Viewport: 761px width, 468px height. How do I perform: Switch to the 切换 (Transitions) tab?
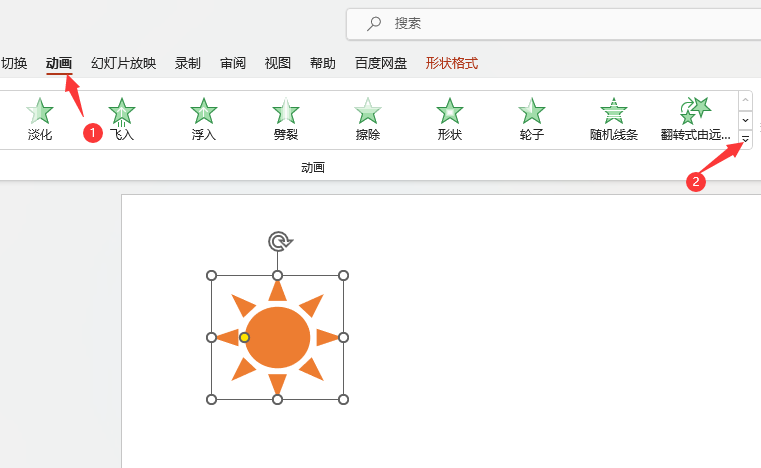[x=14, y=63]
